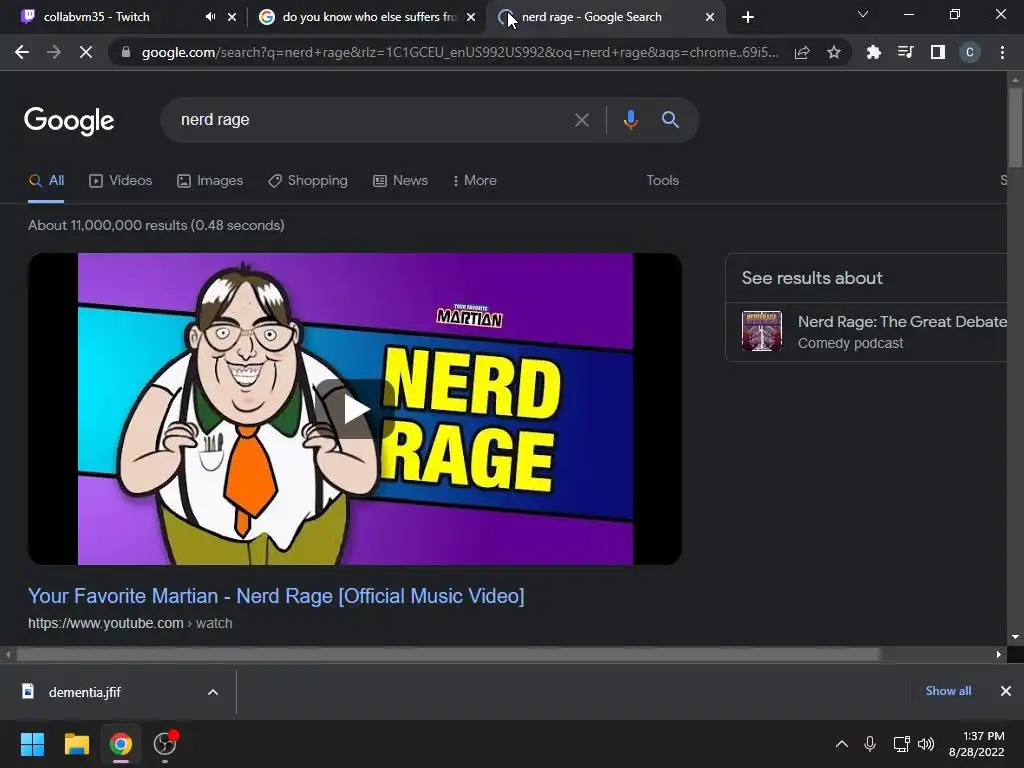Image resolution: width=1024 pixels, height=768 pixels.
Task: Click the padlock site info icon
Action: (x=126, y=52)
